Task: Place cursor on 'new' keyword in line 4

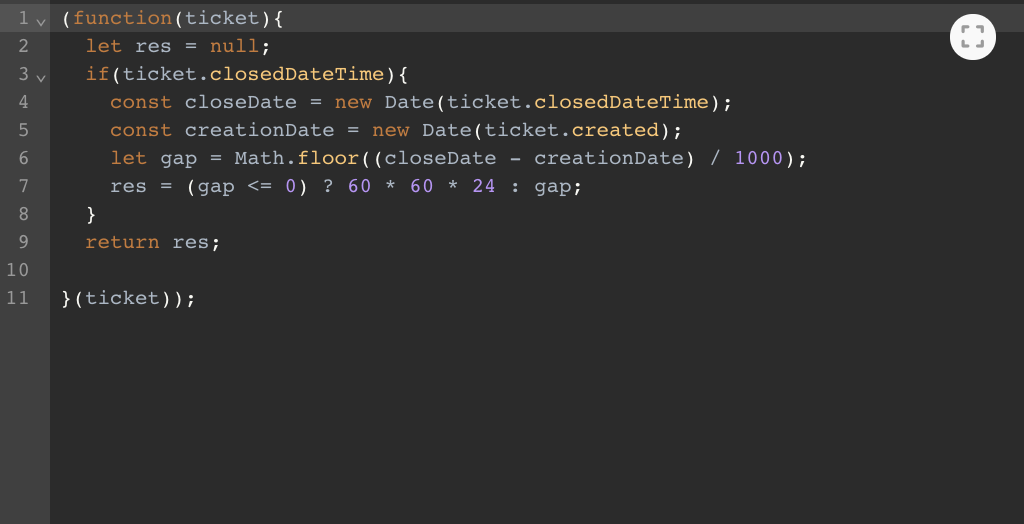Action: tap(353, 103)
